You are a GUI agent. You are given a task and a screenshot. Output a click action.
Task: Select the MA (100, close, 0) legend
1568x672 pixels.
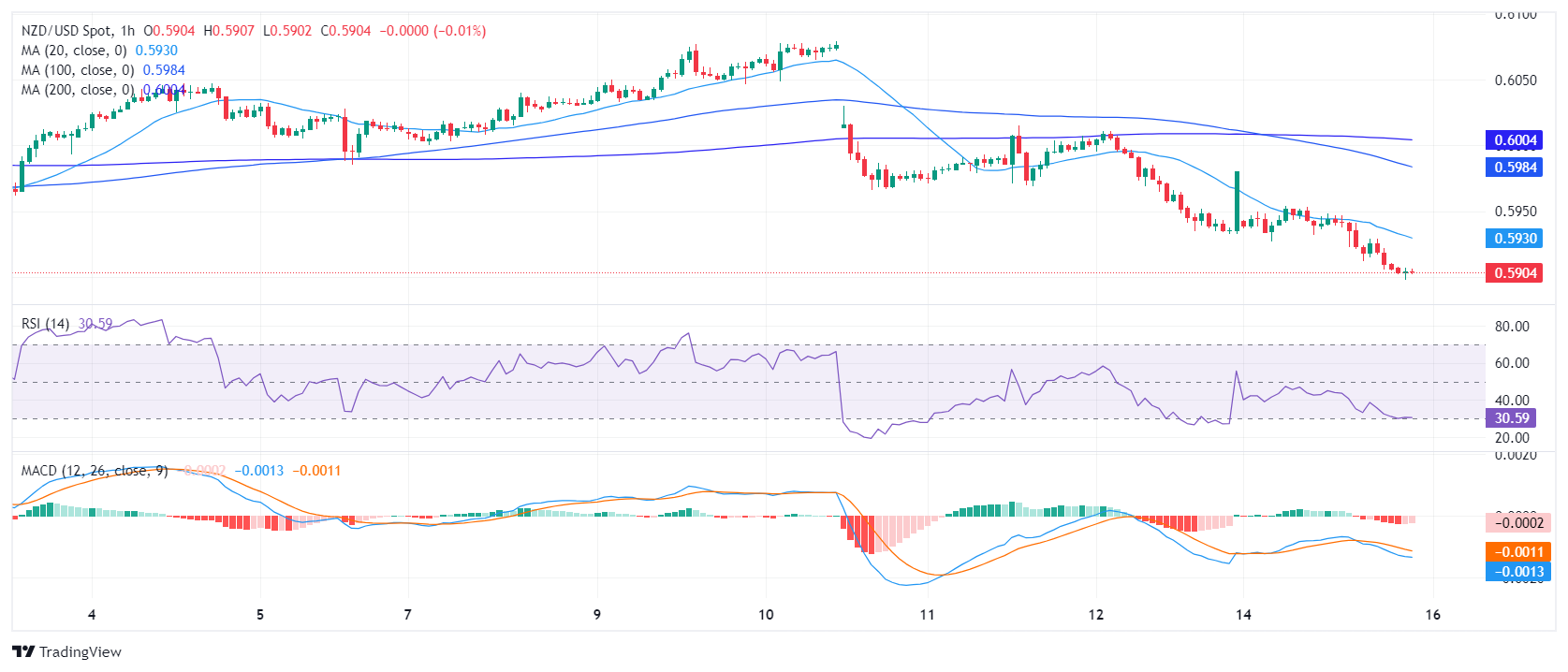[78, 70]
